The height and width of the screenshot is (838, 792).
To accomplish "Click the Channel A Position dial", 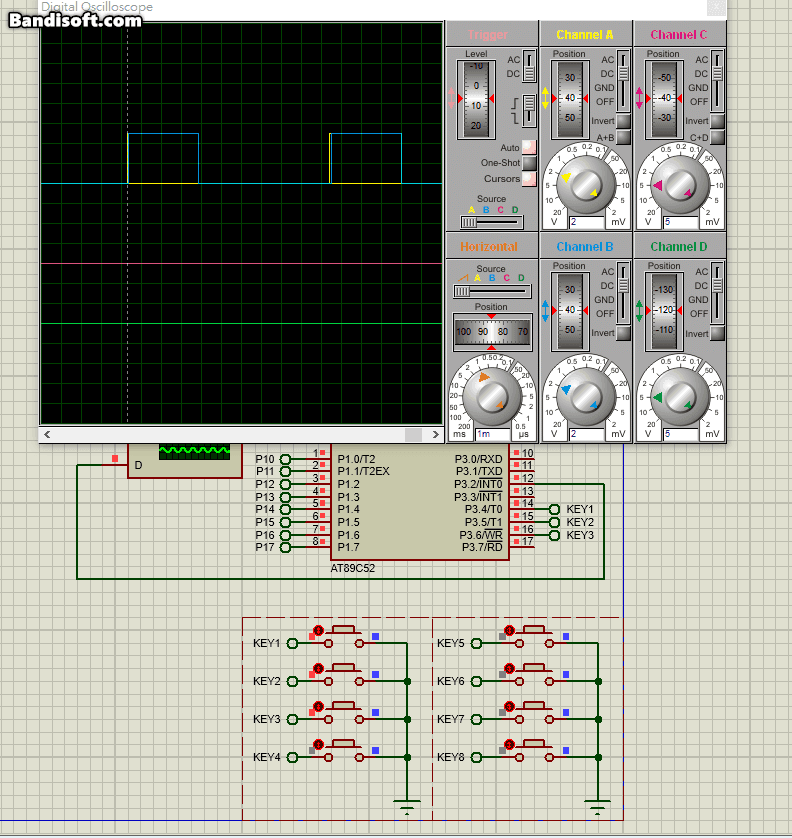I will pyautogui.click(x=570, y=99).
